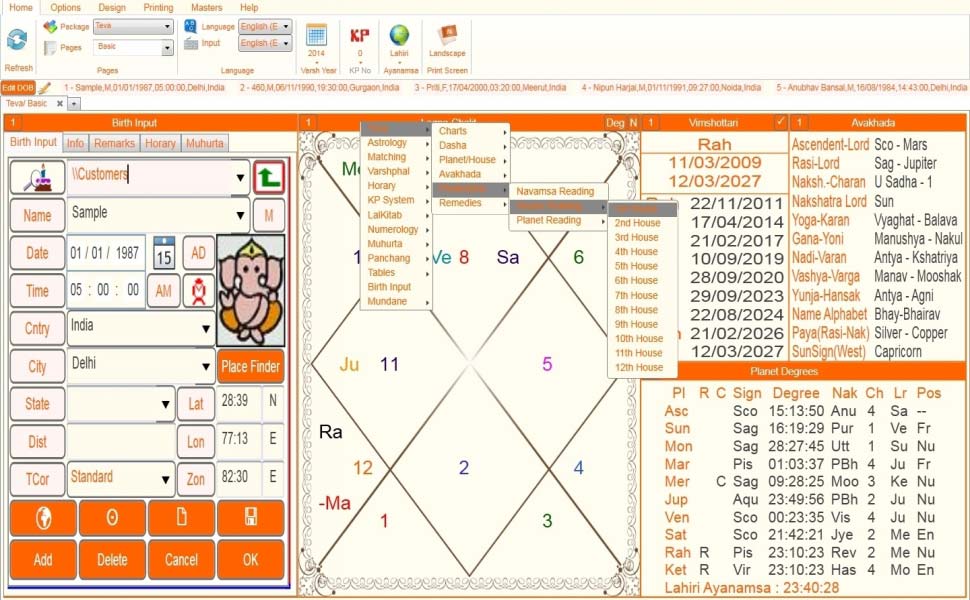Toggle latitude N direction

coord(273,401)
